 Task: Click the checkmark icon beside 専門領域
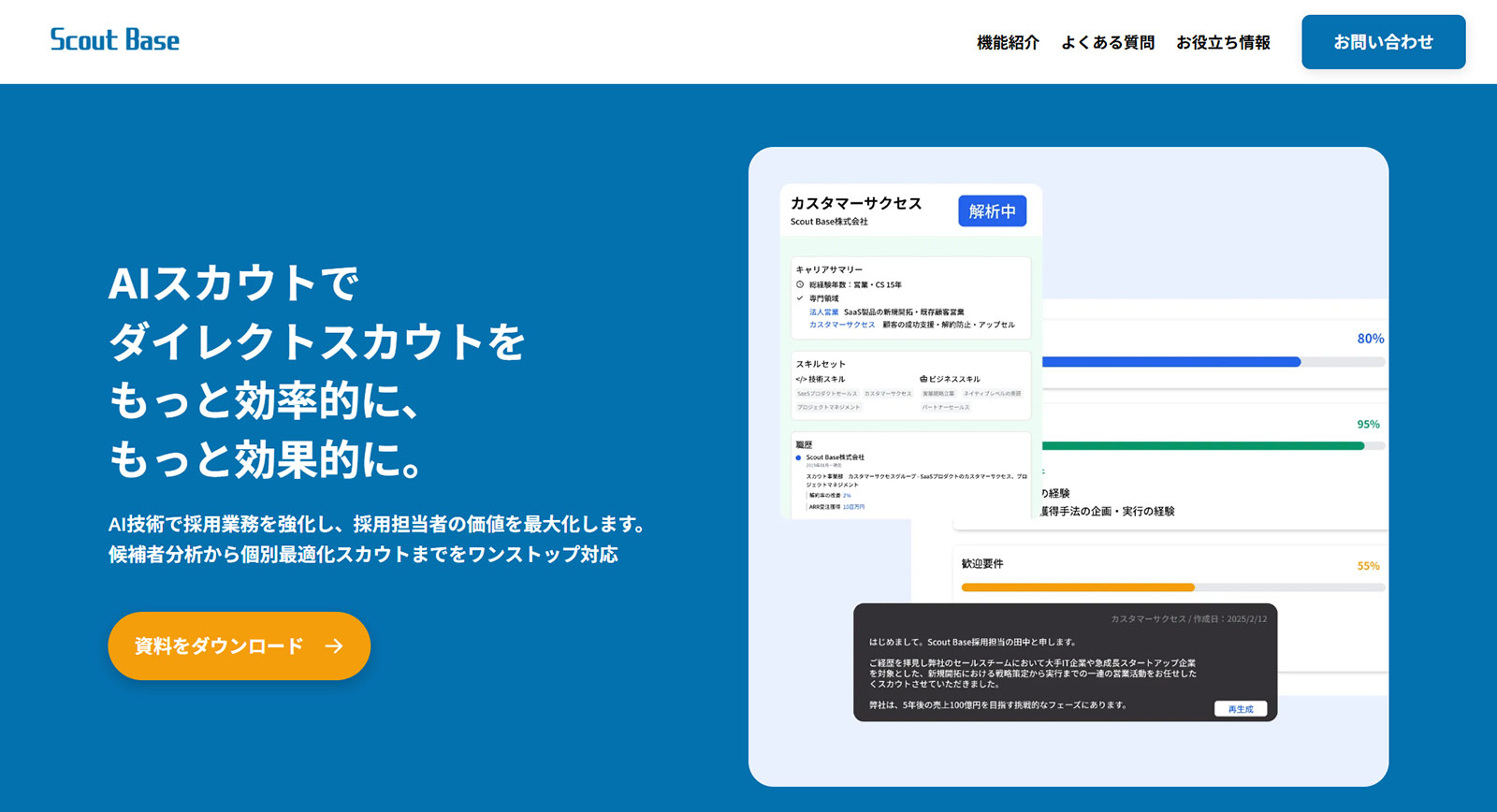(800, 298)
